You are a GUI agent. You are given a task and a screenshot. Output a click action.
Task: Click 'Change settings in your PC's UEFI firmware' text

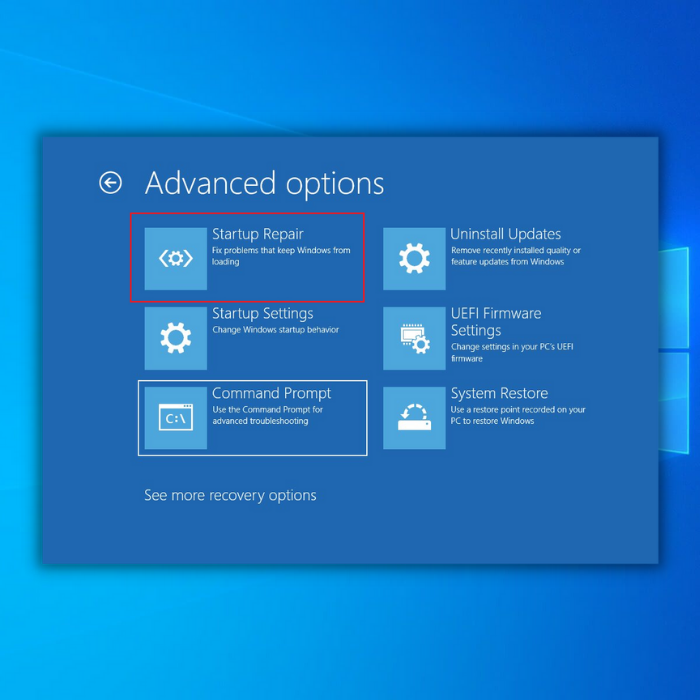coord(512,353)
